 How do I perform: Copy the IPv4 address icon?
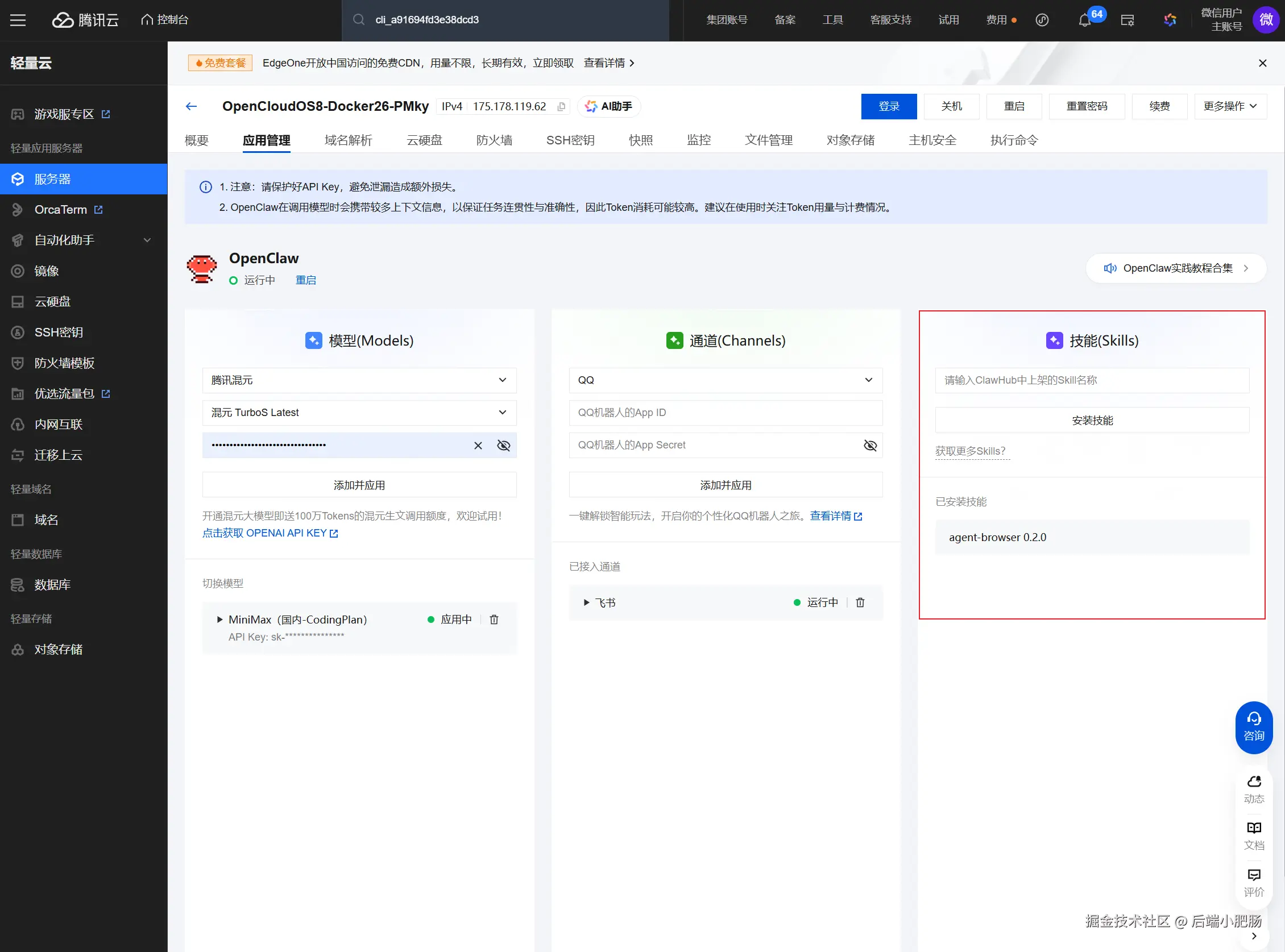pyautogui.click(x=561, y=107)
